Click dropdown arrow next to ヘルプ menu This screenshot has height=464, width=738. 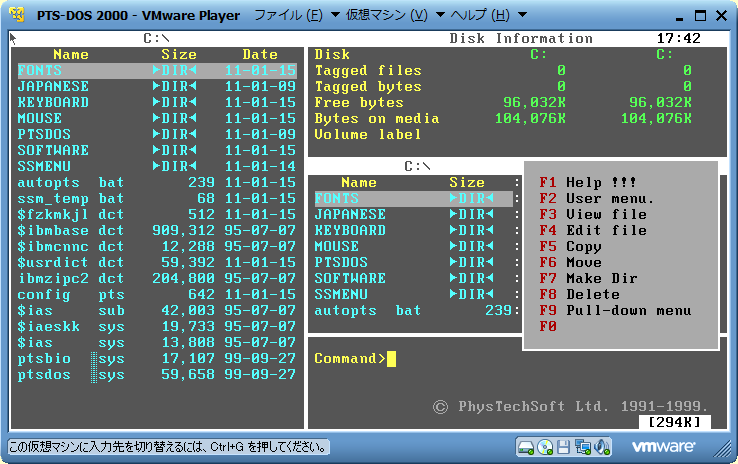tap(522, 15)
